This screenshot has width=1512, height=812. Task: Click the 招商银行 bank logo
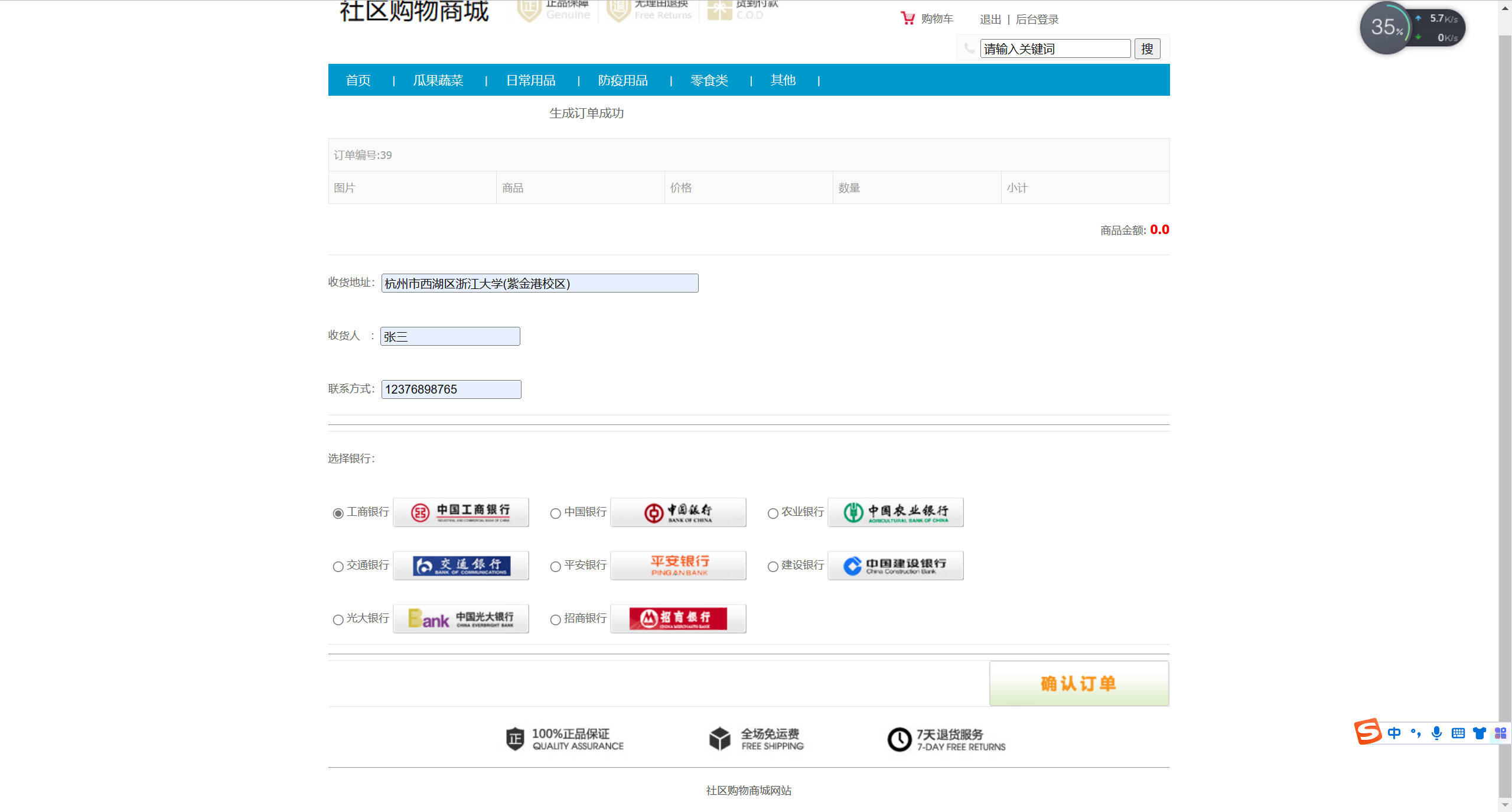[x=678, y=618]
